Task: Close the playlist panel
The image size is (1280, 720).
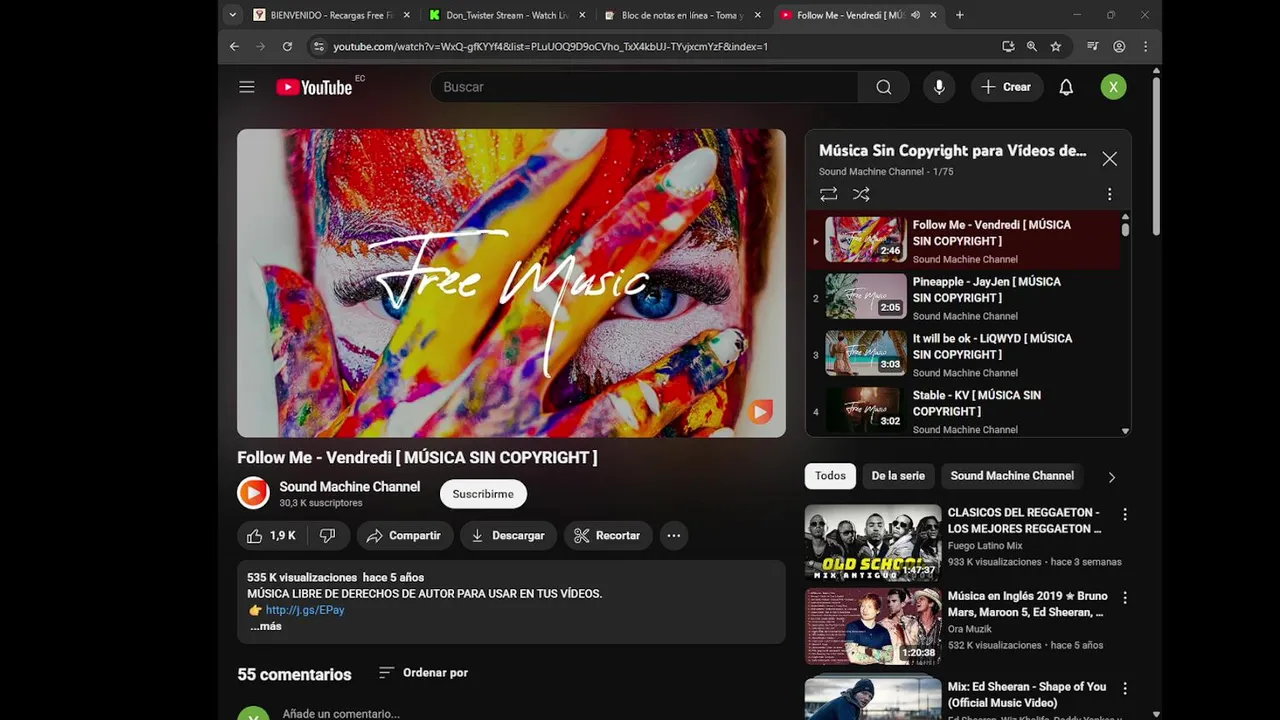Action: pos(1110,159)
